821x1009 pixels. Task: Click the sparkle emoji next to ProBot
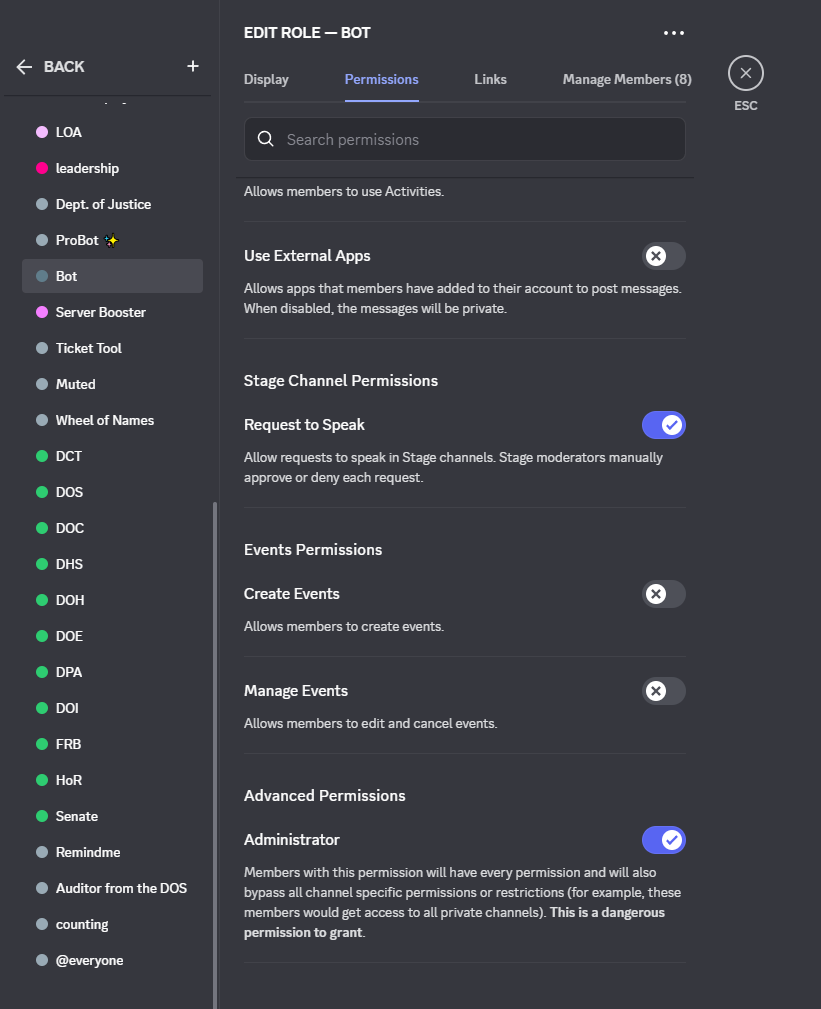112,240
